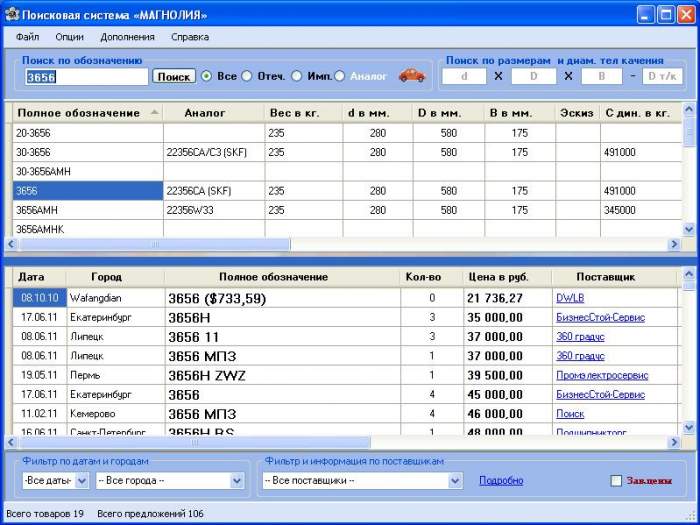700x525 pixels.
Task: Click the Цена в руб. column header
Action: click(x=508, y=277)
